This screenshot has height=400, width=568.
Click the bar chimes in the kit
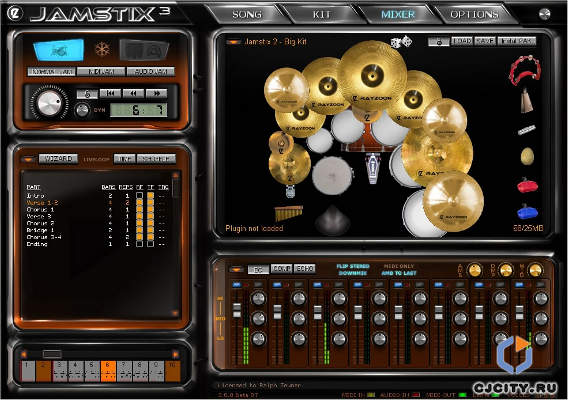click(x=289, y=213)
